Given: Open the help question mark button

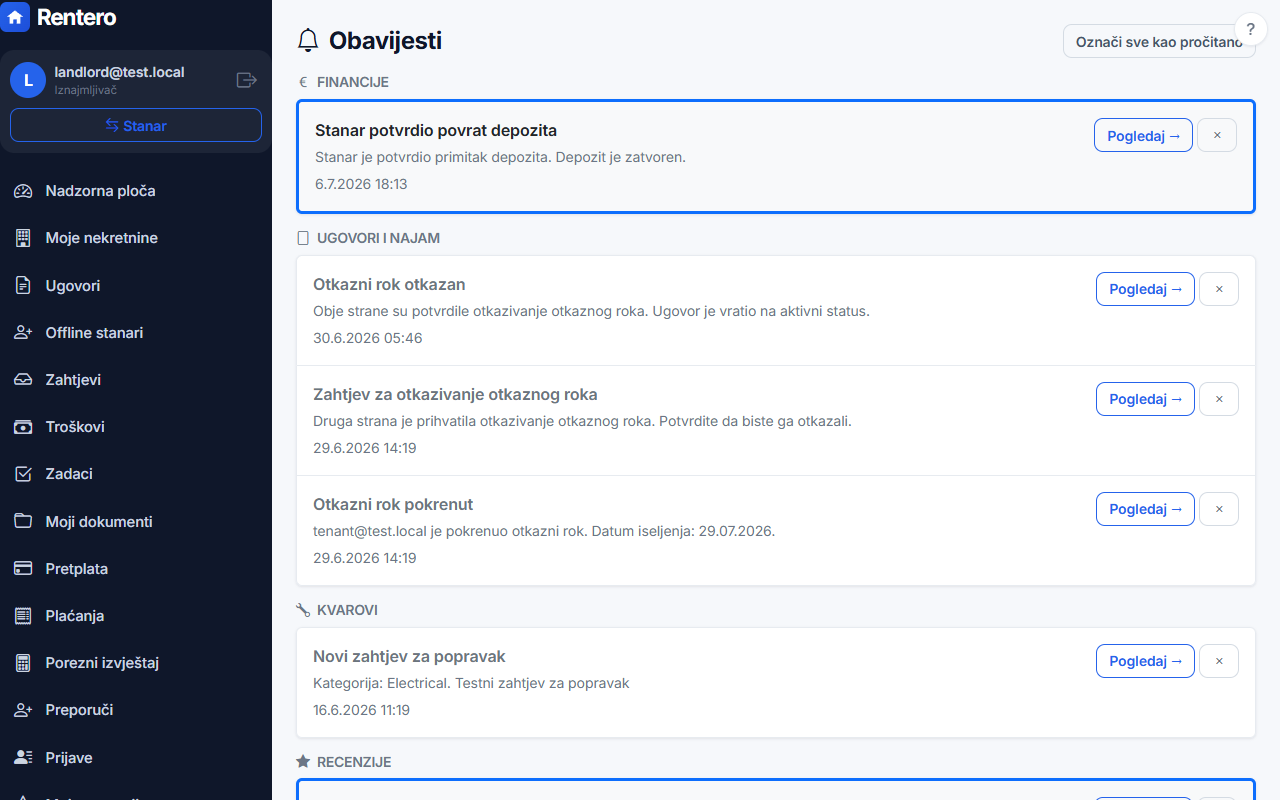Looking at the screenshot, I should (1250, 29).
